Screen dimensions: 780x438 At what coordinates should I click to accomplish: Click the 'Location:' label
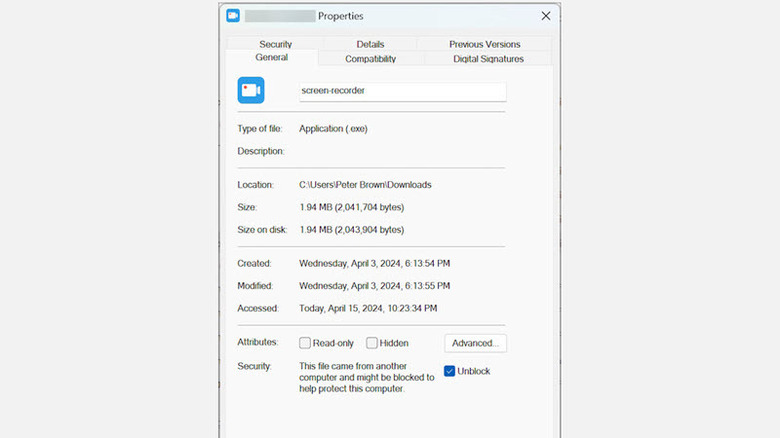tap(255, 185)
